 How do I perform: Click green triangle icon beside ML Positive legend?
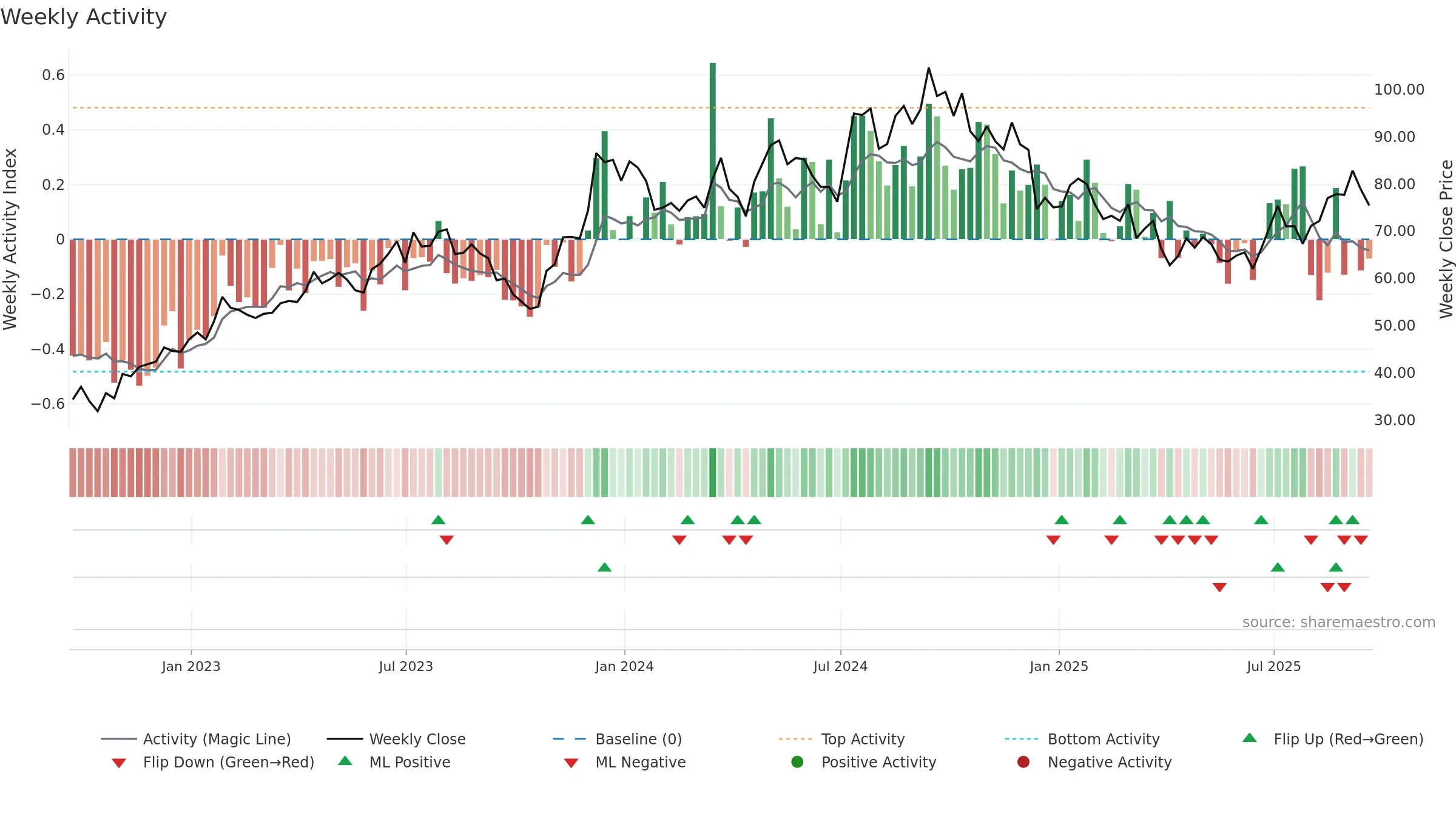[345, 761]
